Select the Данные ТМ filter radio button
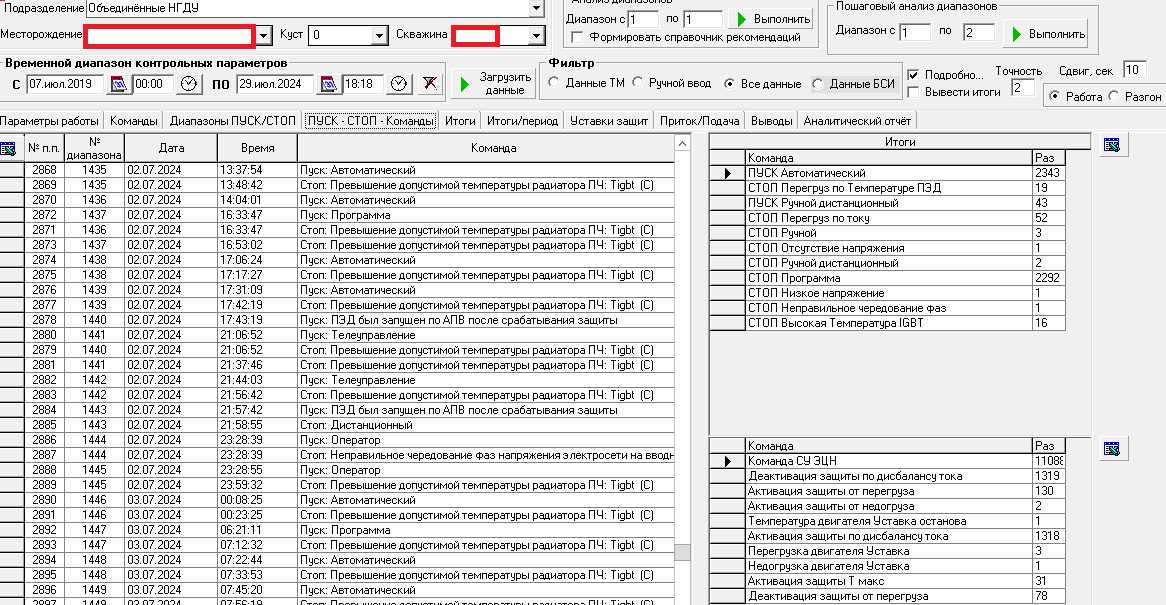The image size is (1166, 605). [554, 82]
